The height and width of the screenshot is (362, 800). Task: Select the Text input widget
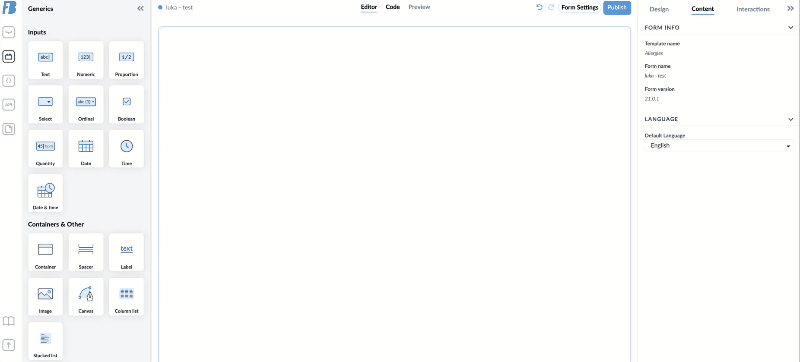[45, 60]
